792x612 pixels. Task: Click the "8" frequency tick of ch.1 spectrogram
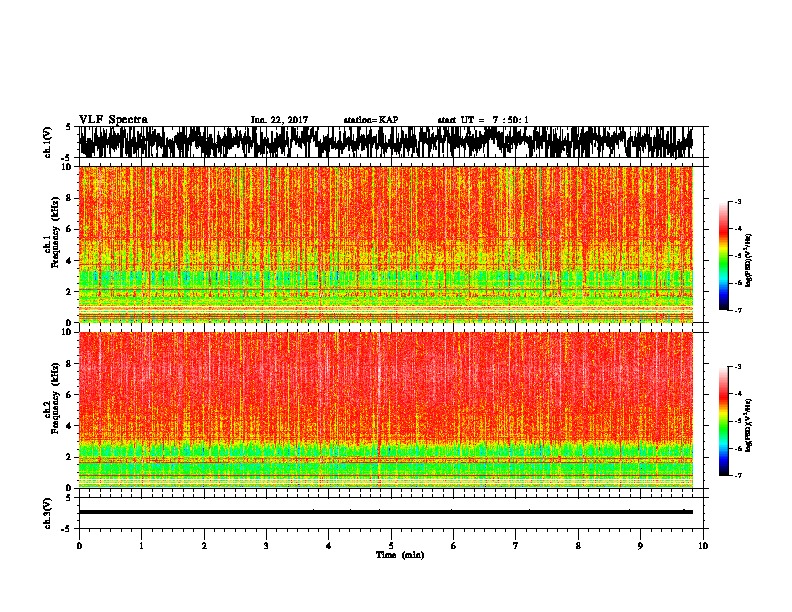point(70,198)
